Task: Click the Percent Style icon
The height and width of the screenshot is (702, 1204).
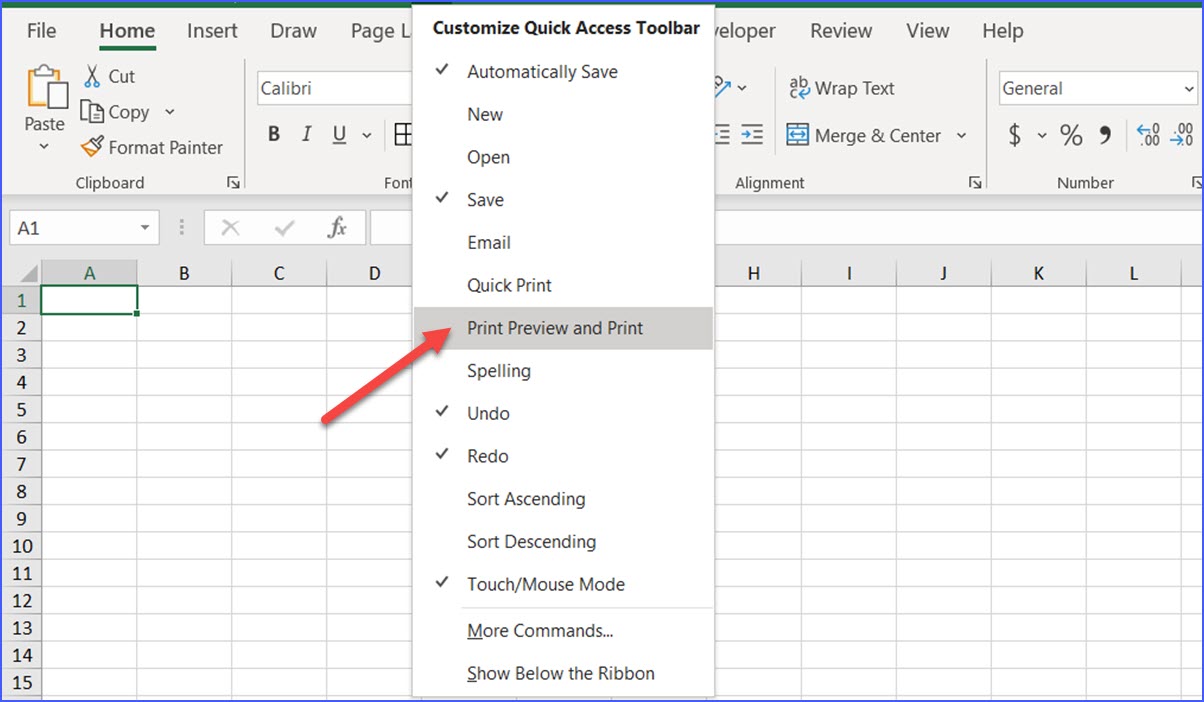Action: pos(1070,135)
